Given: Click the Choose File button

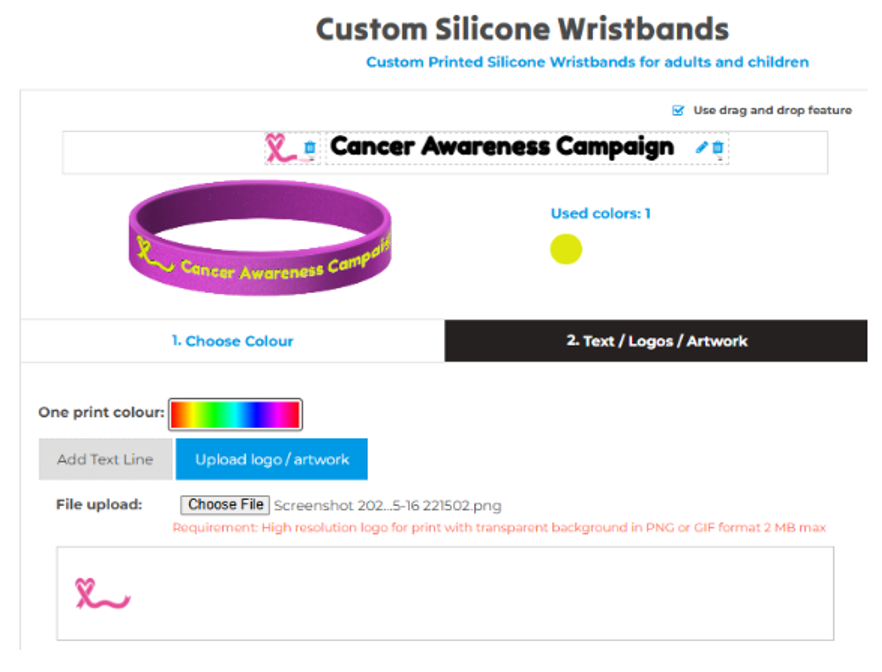Looking at the screenshot, I should click(x=225, y=505).
